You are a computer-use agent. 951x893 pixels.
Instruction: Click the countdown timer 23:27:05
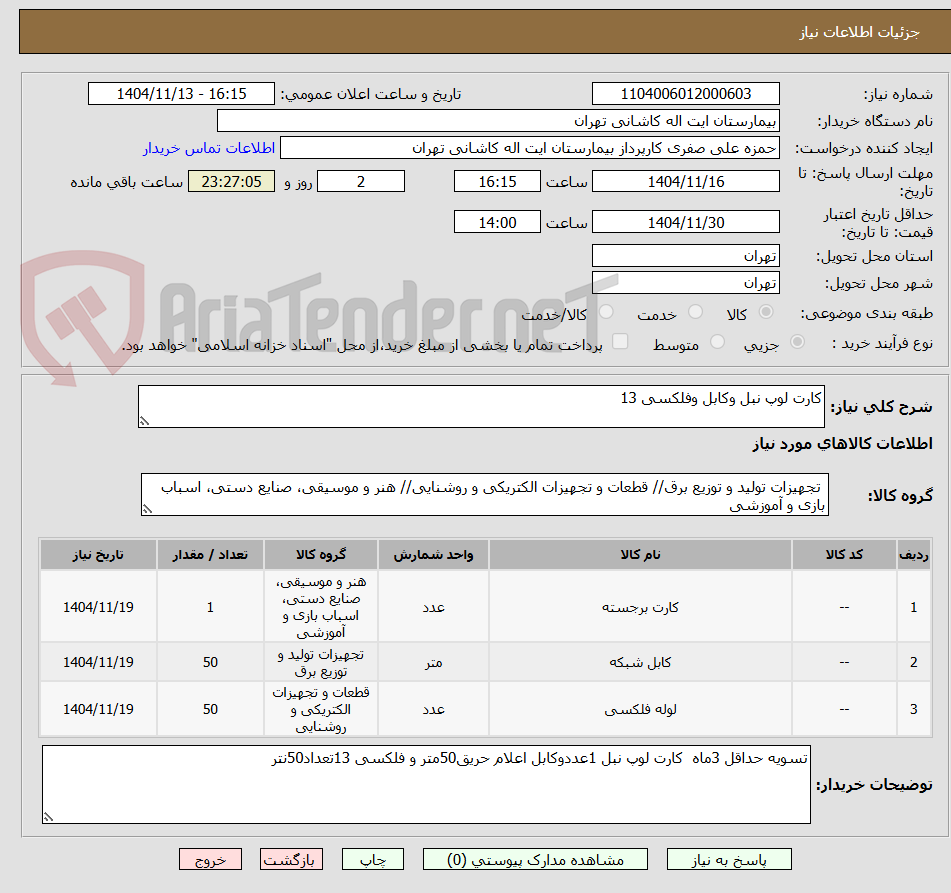click(x=232, y=181)
